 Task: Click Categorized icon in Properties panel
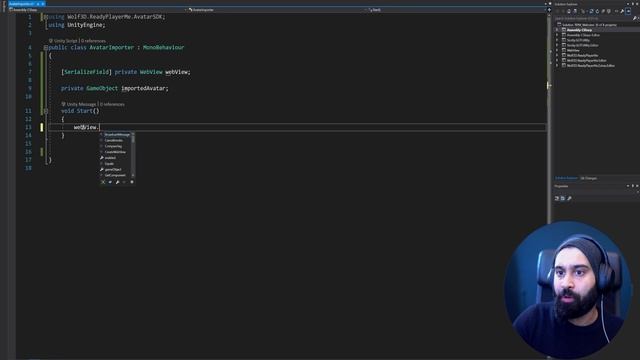click(556, 198)
